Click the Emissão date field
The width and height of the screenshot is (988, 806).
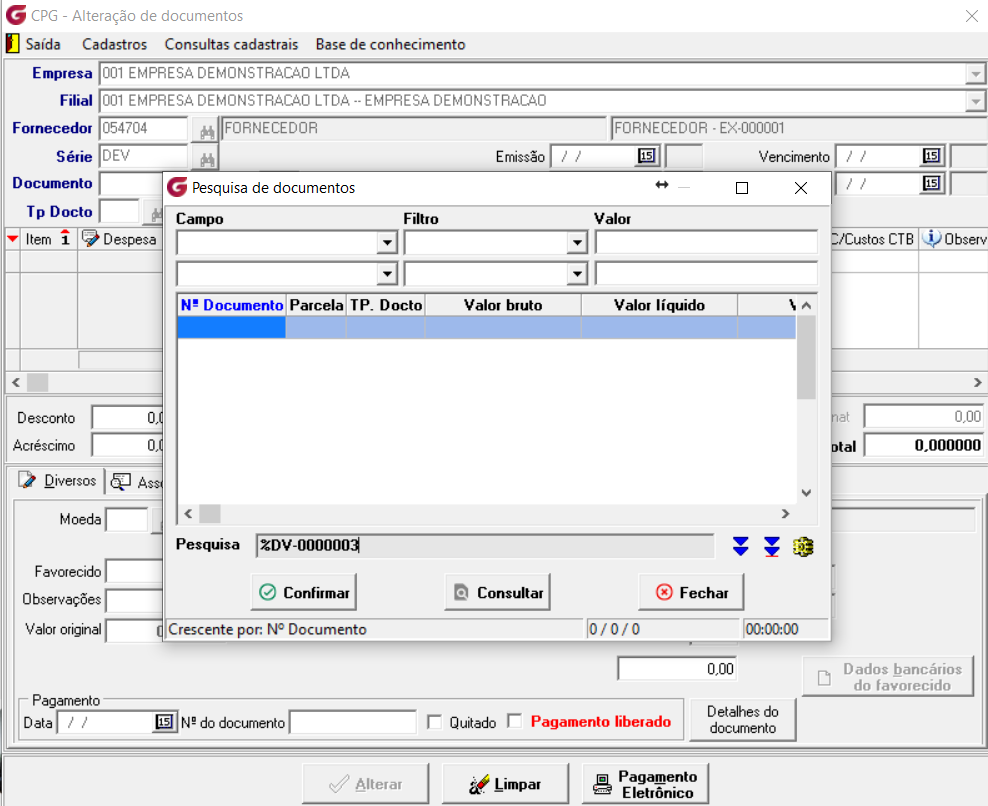[x=593, y=156]
